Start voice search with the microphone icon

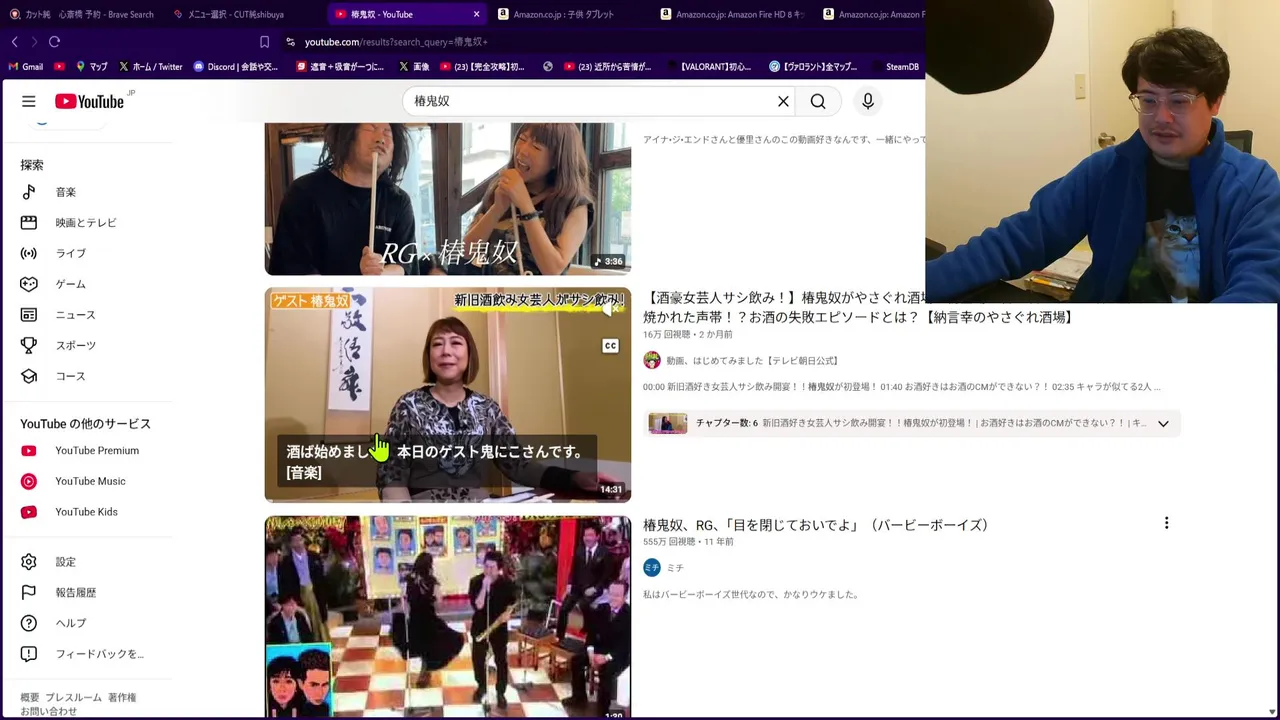point(867,101)
